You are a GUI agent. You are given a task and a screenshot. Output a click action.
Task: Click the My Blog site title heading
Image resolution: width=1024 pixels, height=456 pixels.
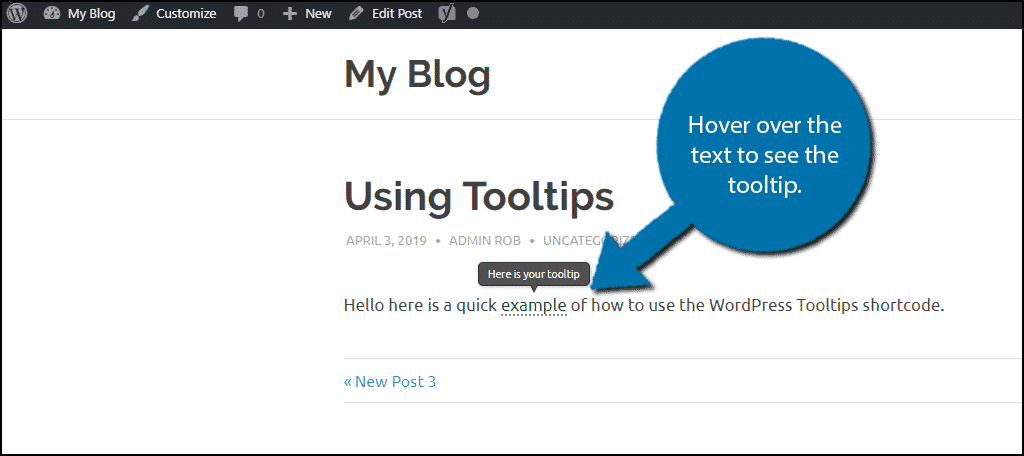pos(417,74)
